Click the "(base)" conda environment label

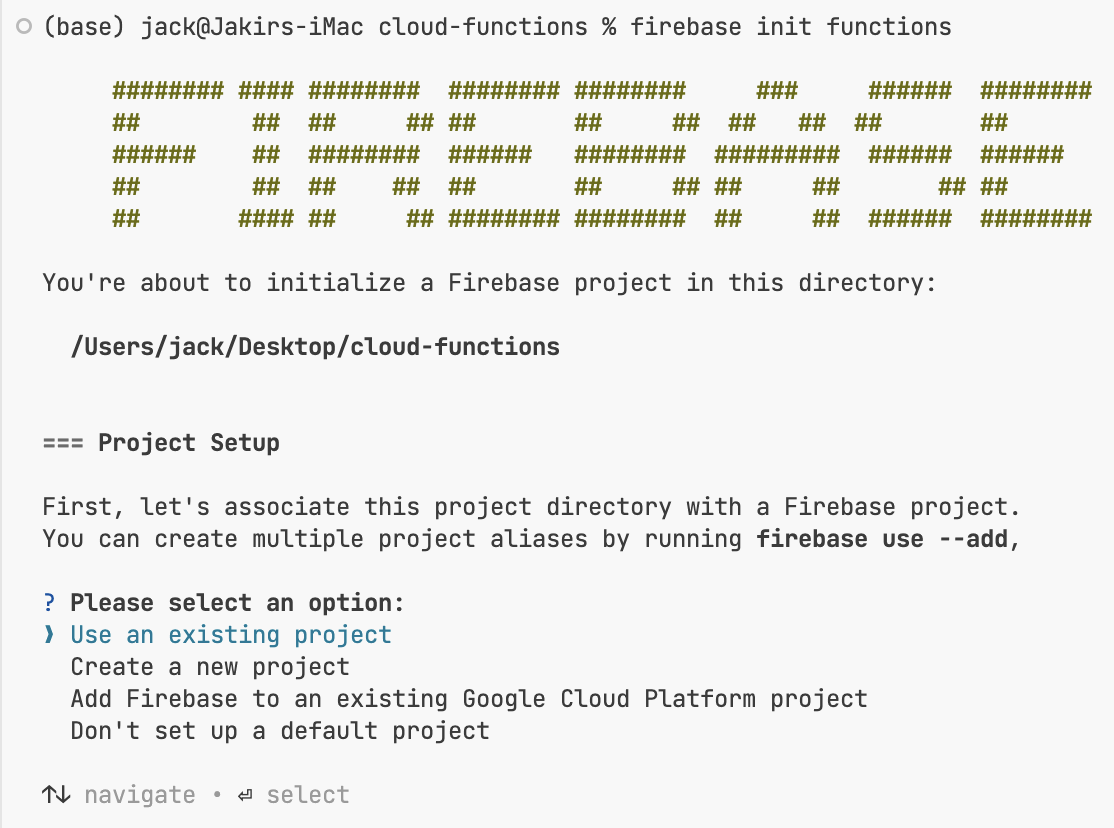[x=84, y=27]
